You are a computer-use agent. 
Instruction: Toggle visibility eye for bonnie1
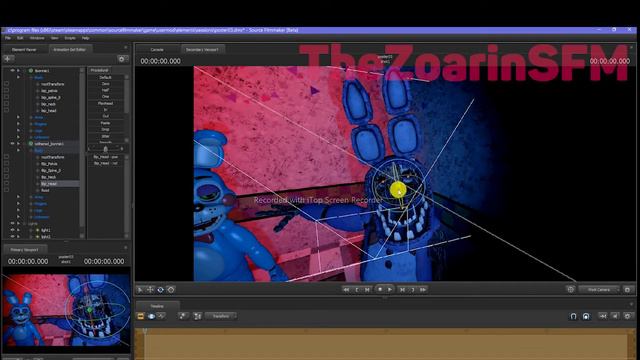coord(12,71)
